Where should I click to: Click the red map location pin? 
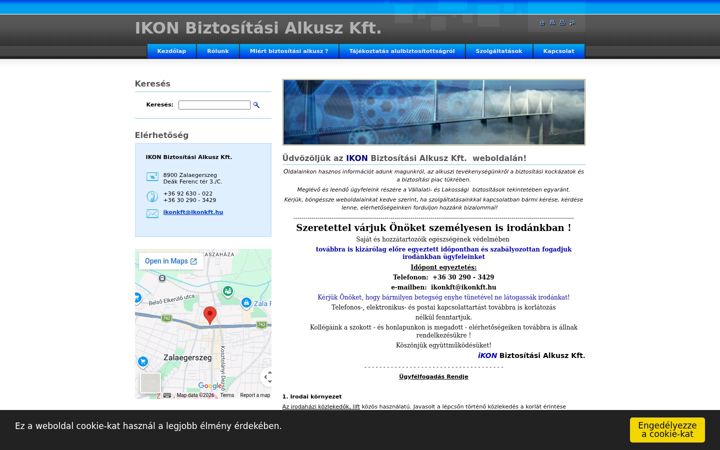coord(210,315)
